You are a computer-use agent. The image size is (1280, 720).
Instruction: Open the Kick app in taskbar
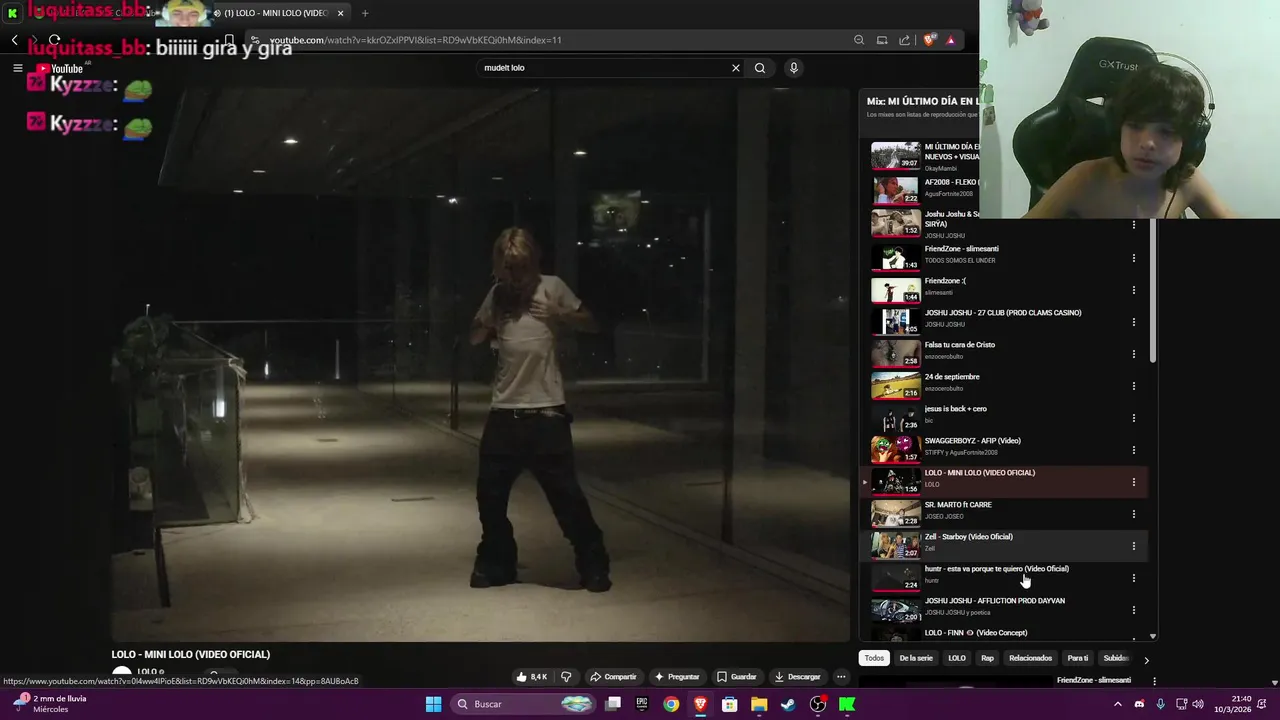[x=847, y=704]
